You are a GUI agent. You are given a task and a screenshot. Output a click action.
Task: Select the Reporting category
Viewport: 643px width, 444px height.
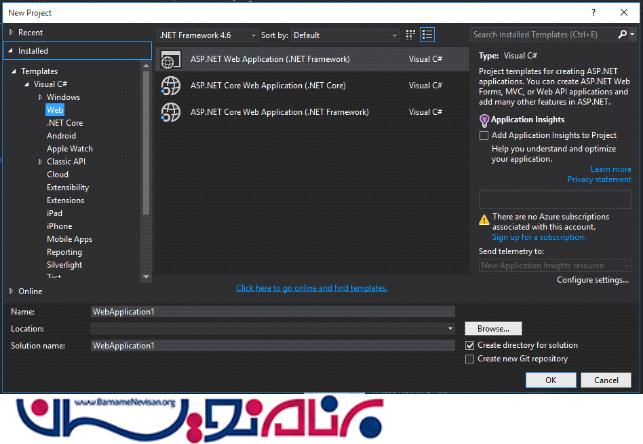64,252
